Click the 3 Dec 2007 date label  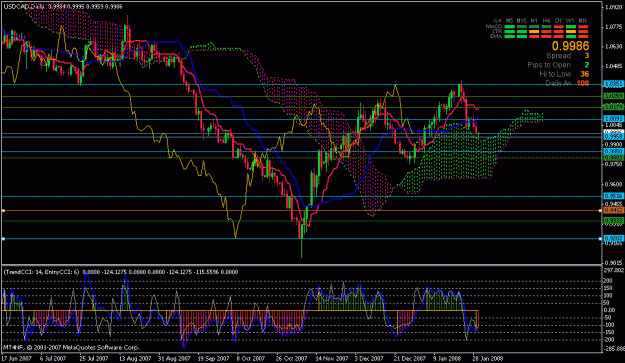point(369,358)
